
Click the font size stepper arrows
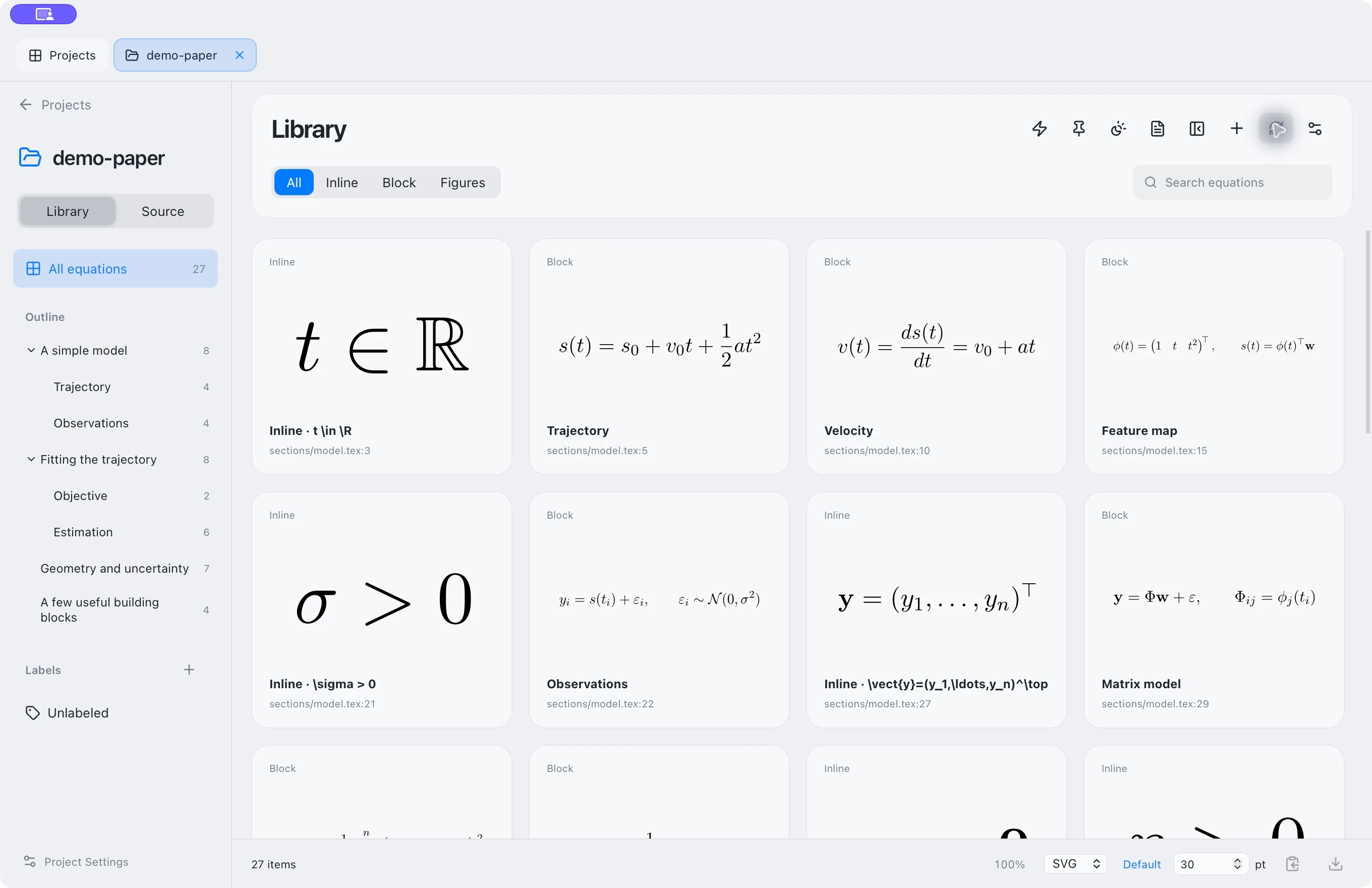tap(1237, 864)
